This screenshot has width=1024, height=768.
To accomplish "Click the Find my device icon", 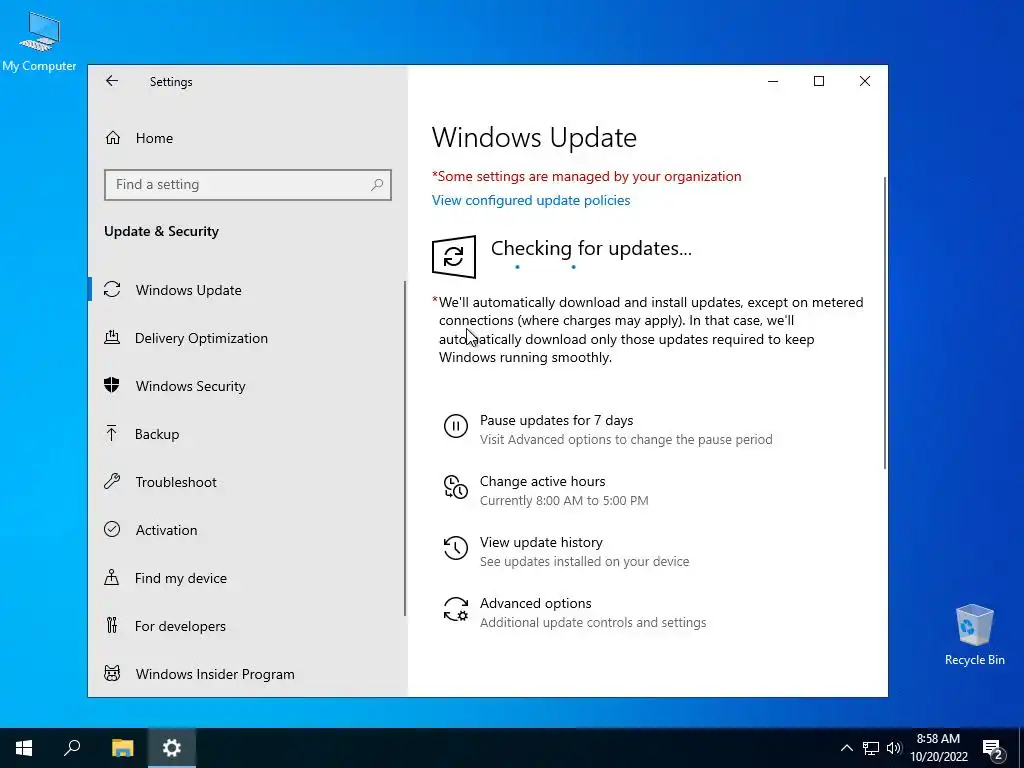I will tap(112, 577).
